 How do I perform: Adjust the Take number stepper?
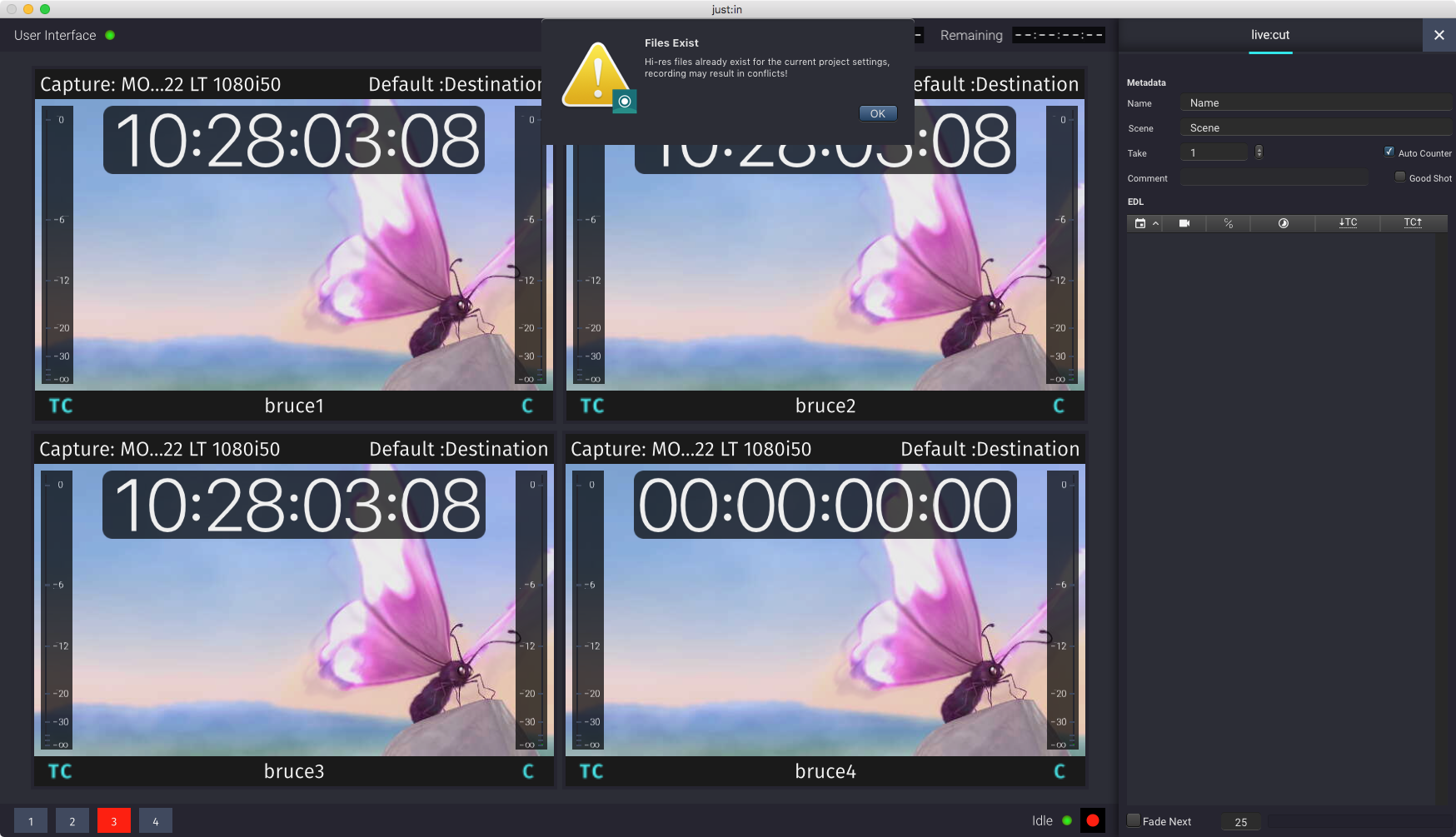click(x=1259, y=152)
